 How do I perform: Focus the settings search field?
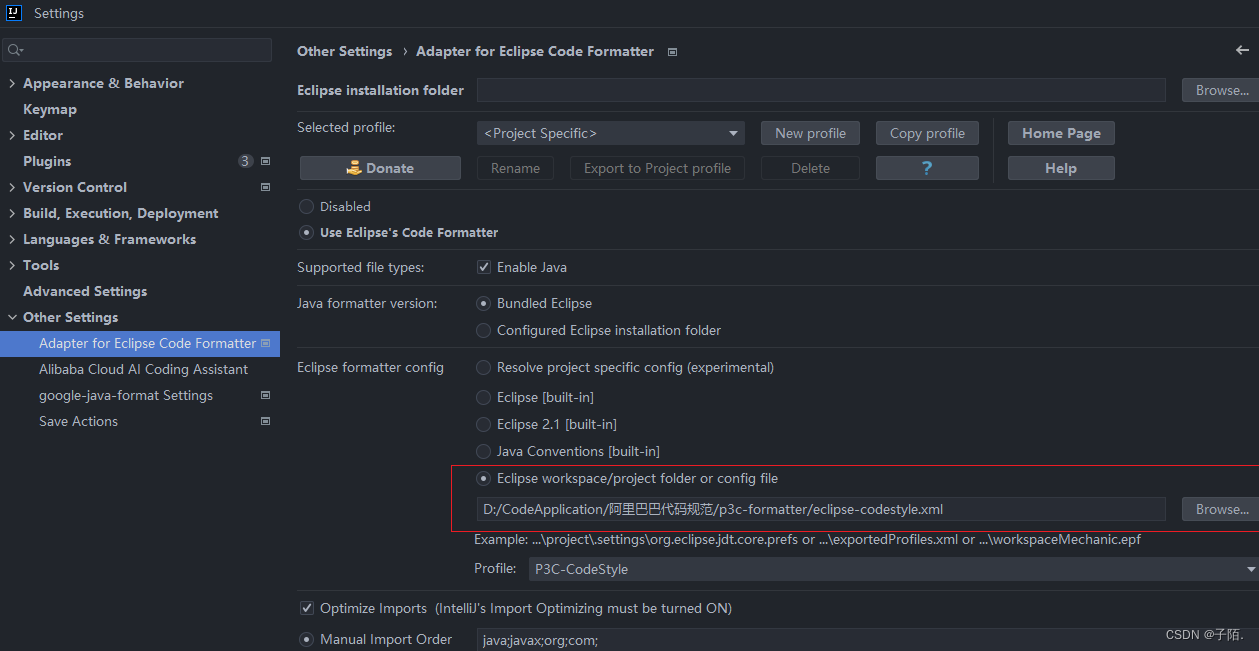136,50
